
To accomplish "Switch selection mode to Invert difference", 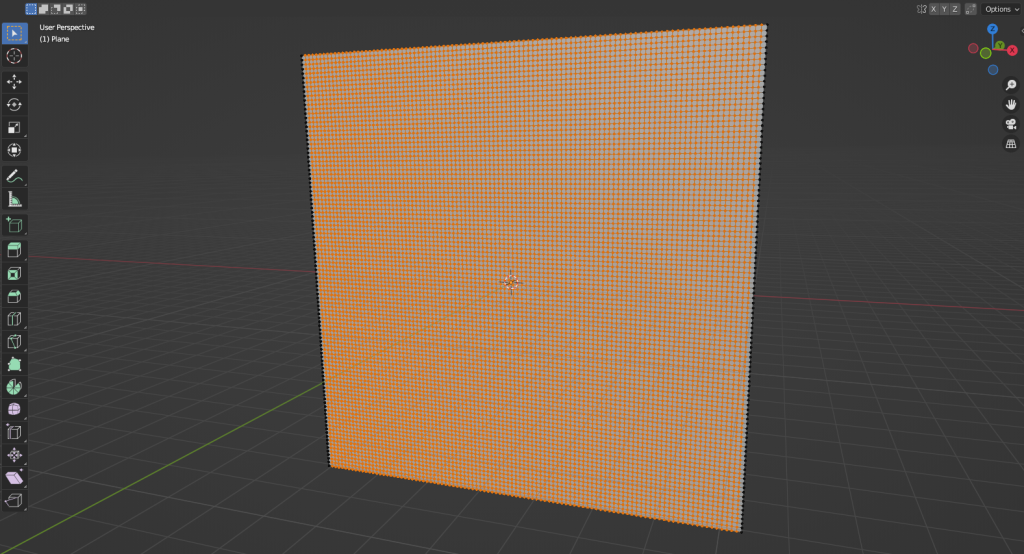I will tap(68, 9).
